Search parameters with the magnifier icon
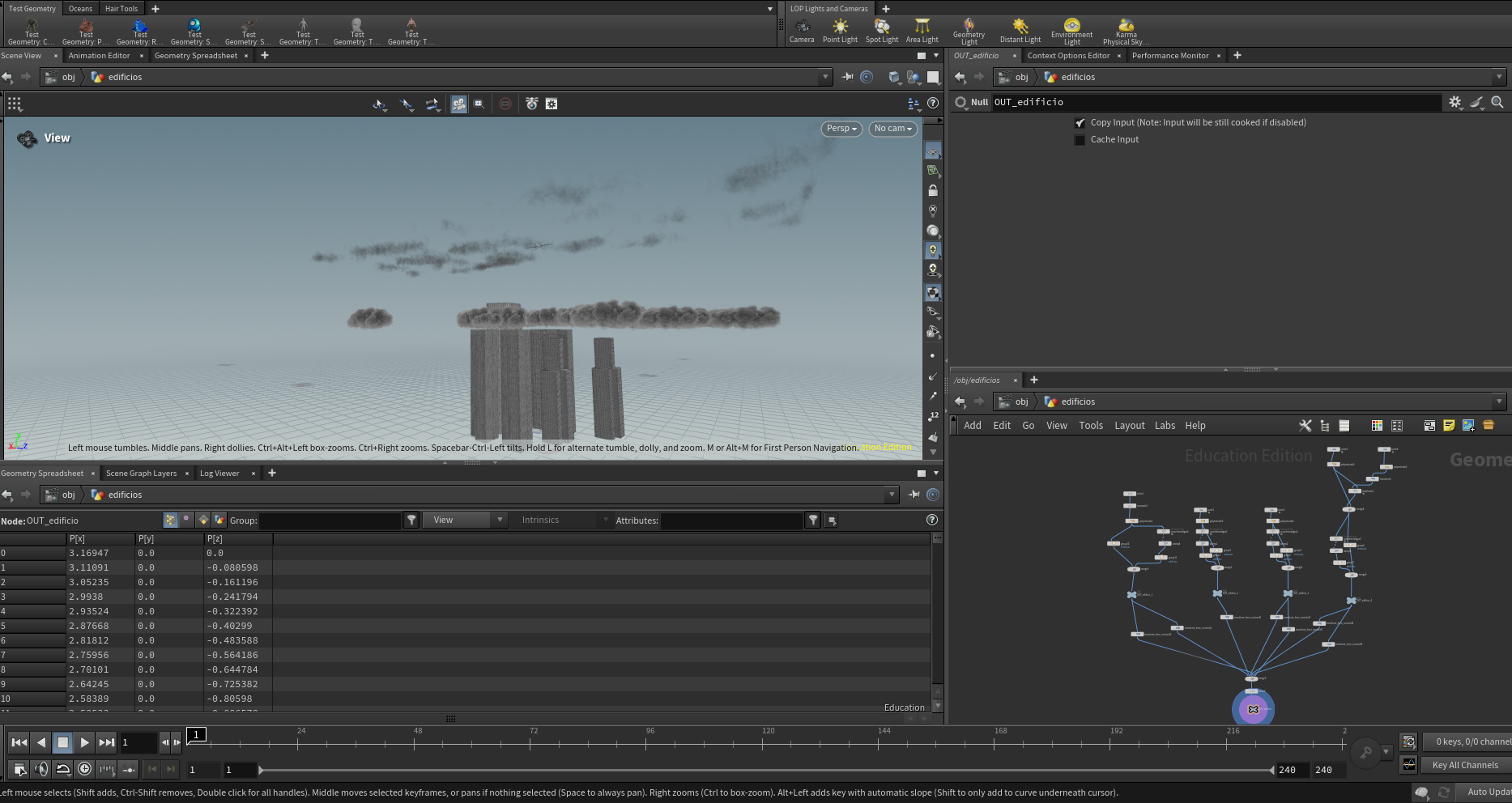 pyautogui.click(x=1497, y=102)
